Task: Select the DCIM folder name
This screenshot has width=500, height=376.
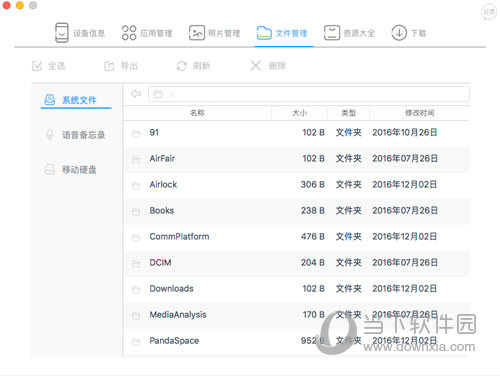Action: 160,262
